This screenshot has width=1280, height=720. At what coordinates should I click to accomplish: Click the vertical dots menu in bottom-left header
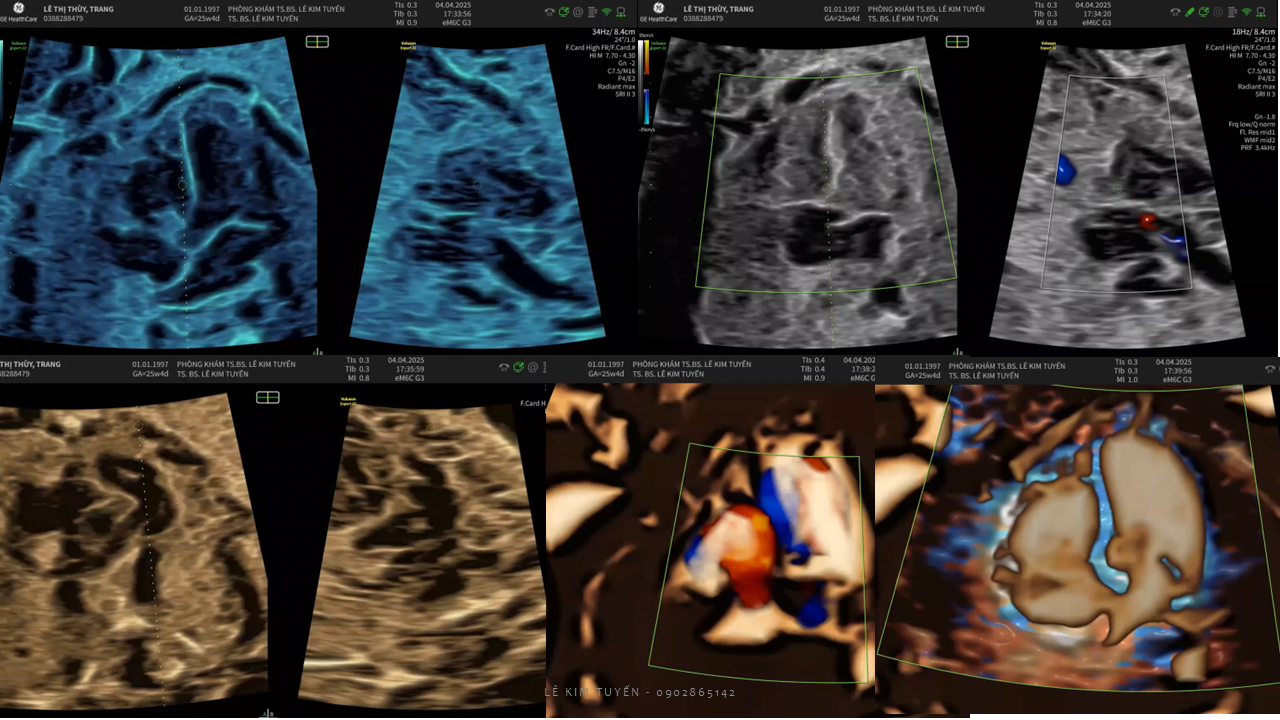pos(545,367)
